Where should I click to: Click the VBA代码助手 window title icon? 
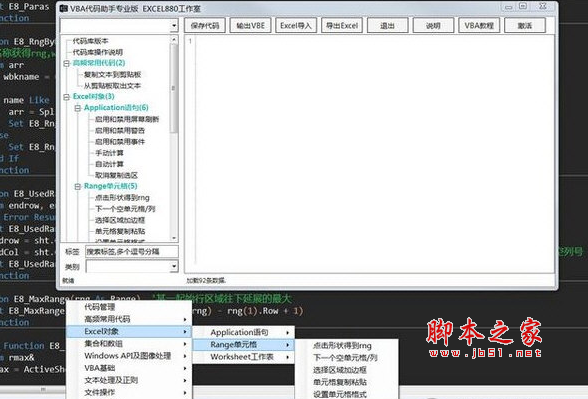(64, 8)
